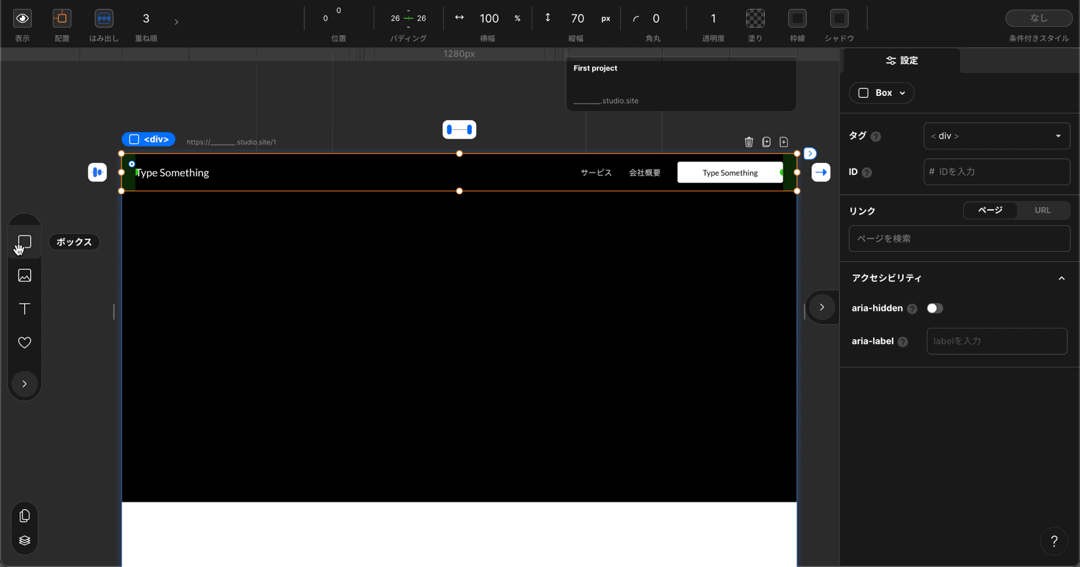
Task: Click the delete trash icon above canvas
Action: click(749, 142)
